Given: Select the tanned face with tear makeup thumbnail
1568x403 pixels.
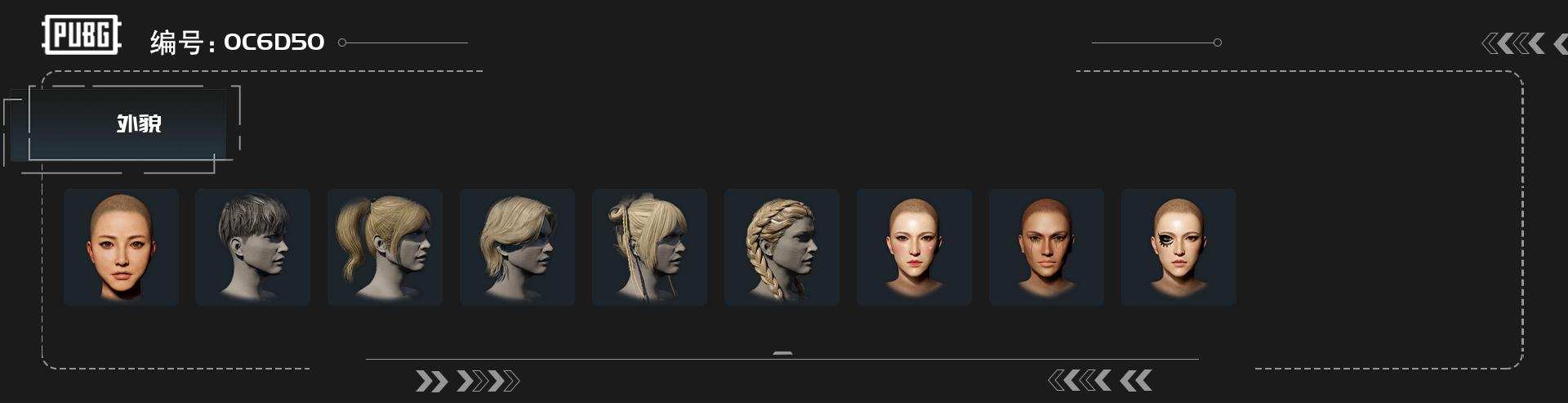Looking at the screenshot, I should [1046, 247].
